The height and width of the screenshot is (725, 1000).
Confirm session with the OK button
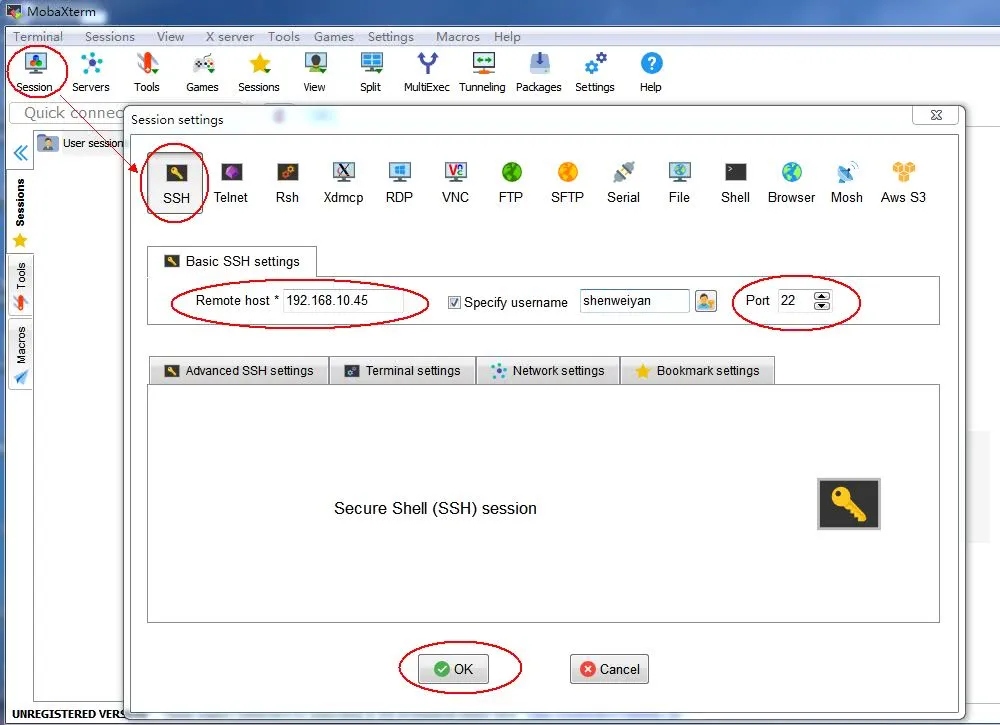[453, 669]
